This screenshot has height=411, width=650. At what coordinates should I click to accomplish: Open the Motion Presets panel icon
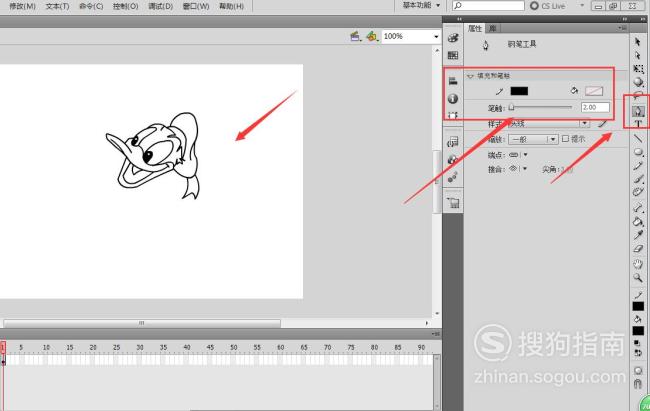(x=453, y=178)
